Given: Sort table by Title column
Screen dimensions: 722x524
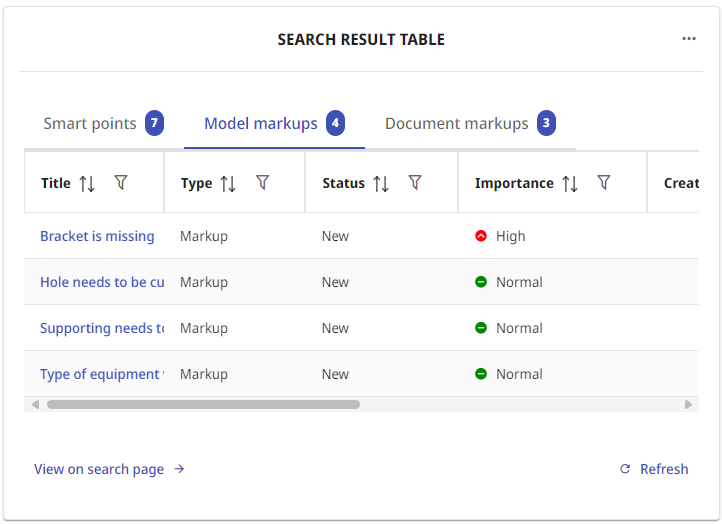Looking at the screenshot, I should [87, 184].
